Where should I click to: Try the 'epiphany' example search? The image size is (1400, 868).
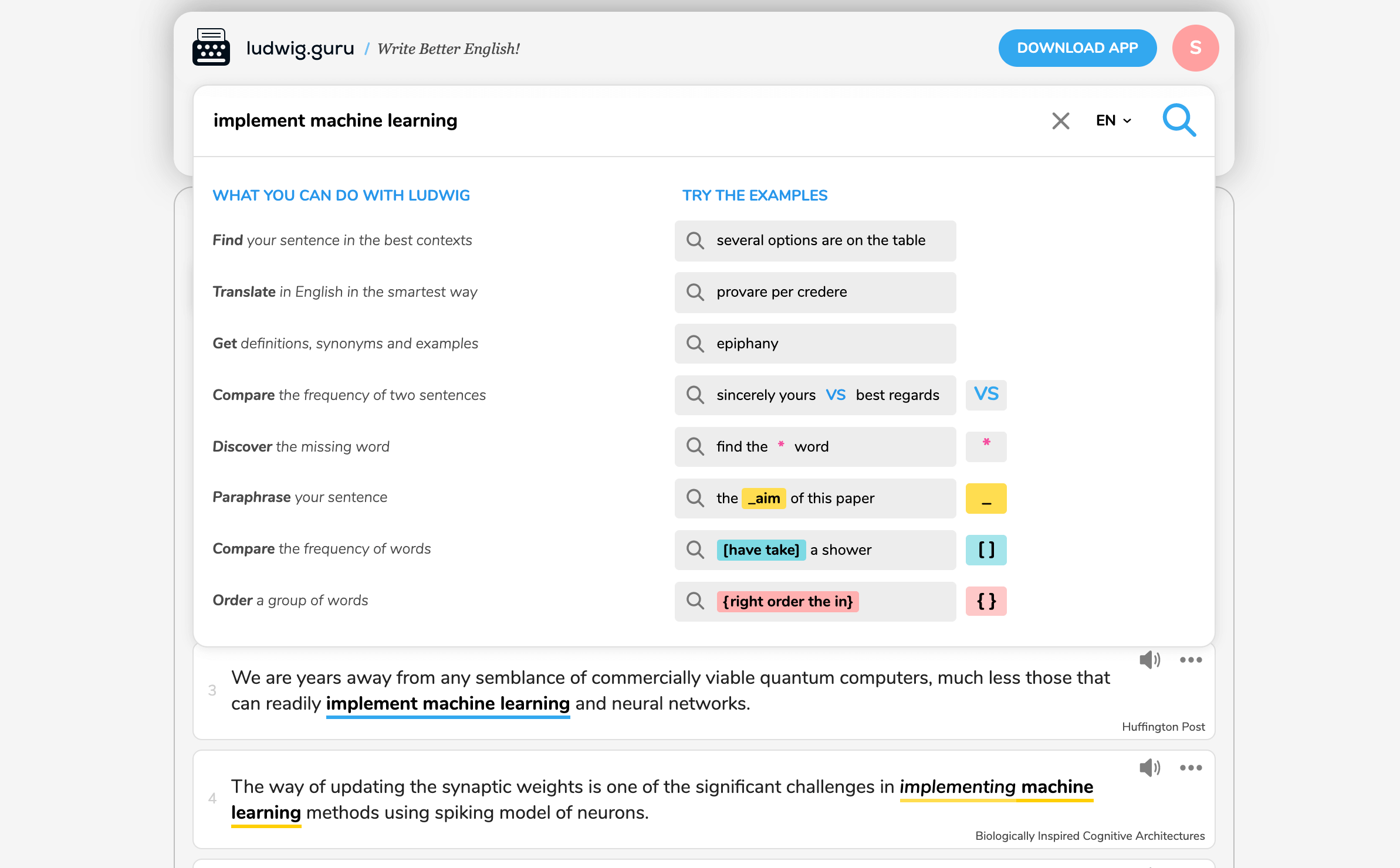[815, 344]
